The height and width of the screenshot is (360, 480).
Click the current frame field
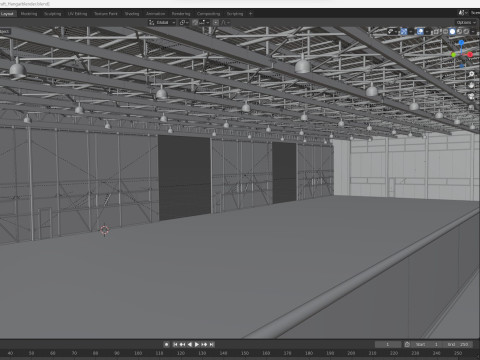click(388, 344)
